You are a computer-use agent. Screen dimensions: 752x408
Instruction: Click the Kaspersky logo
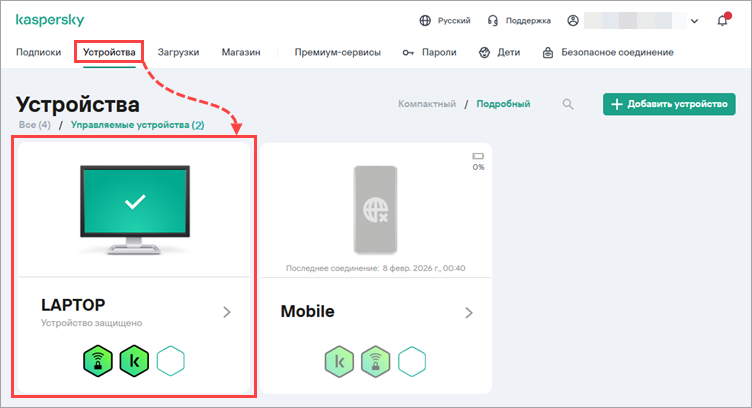(x=50, y=20)
